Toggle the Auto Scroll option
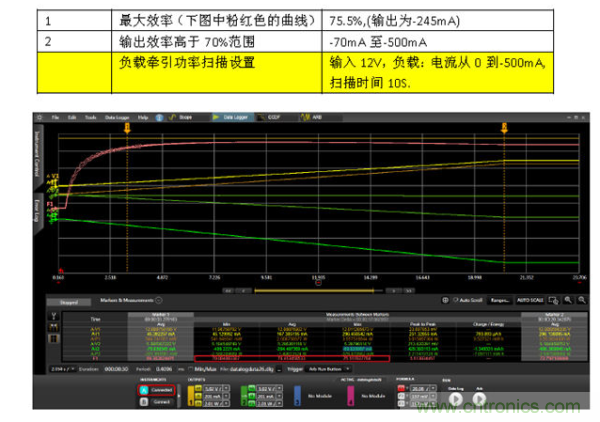The width and height of the screenshot is (600, 422). click(x=462, y=300)
